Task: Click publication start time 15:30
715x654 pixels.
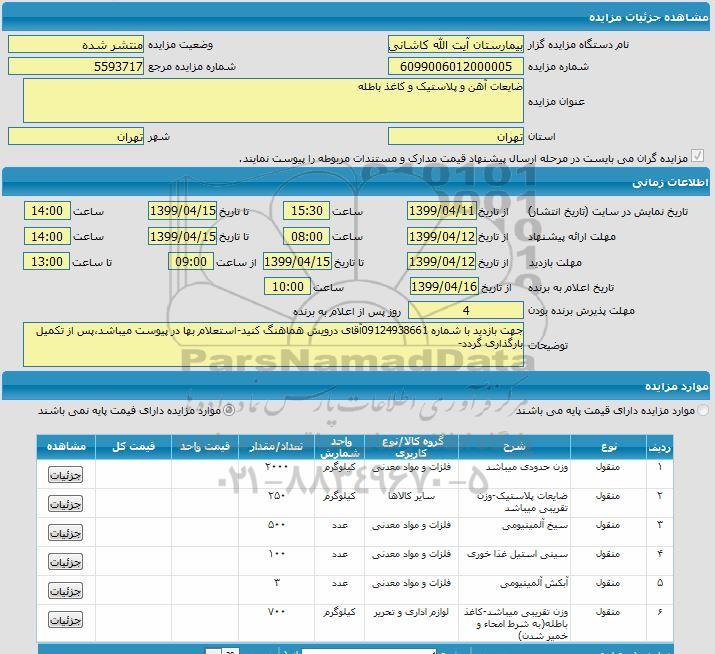Action: (x=306, y=211)
